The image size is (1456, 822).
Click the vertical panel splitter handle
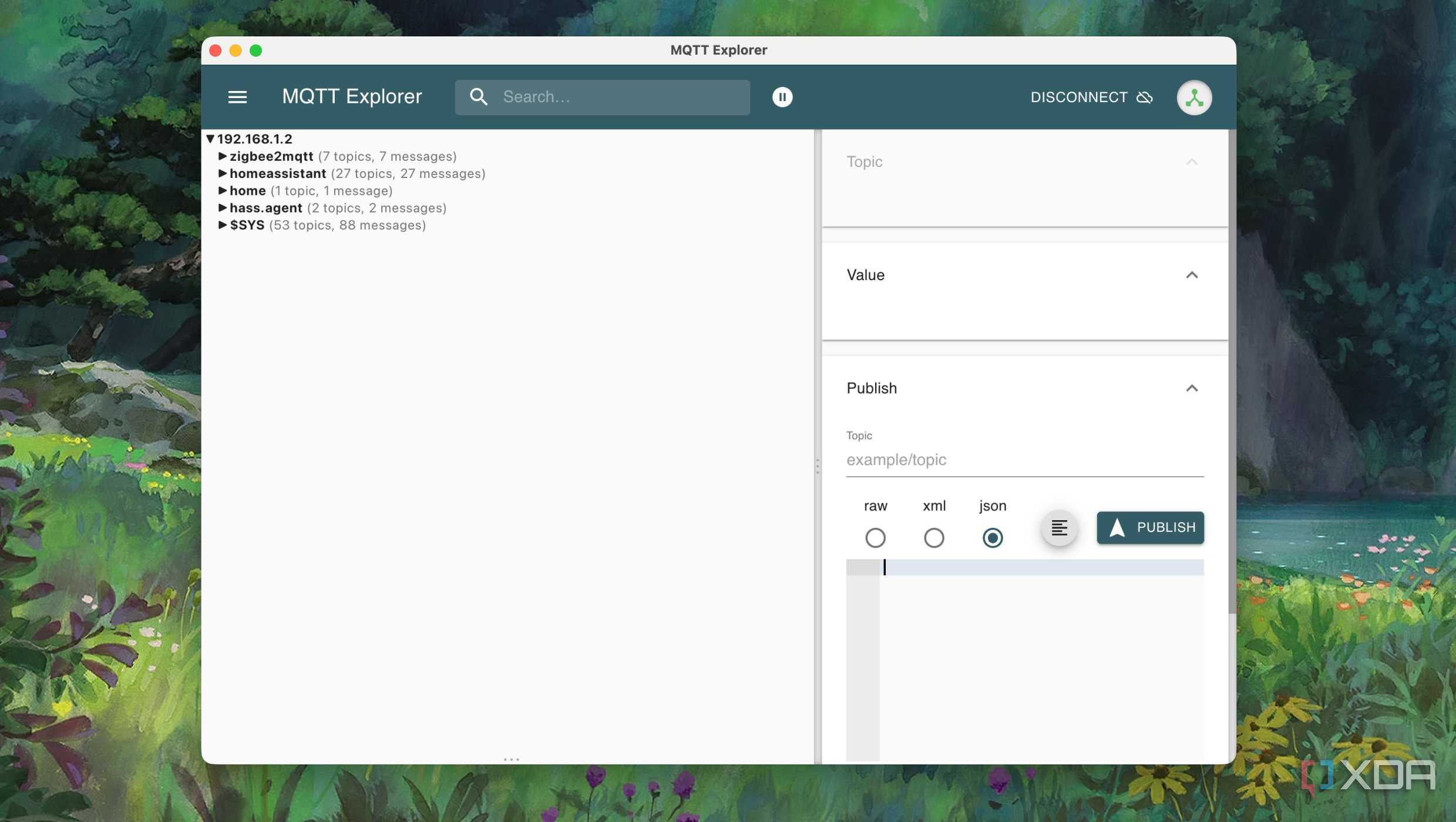tap(817, 466)
